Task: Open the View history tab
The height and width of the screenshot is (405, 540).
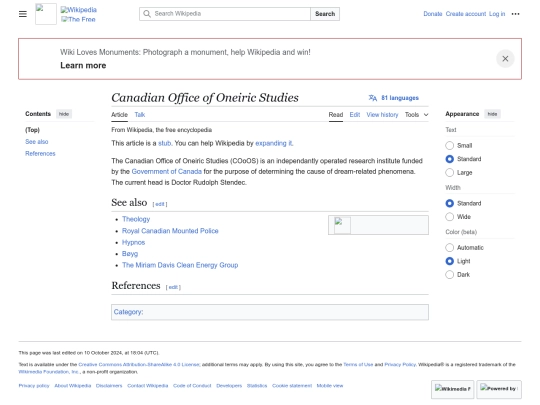Action: [x=382, y=115]
